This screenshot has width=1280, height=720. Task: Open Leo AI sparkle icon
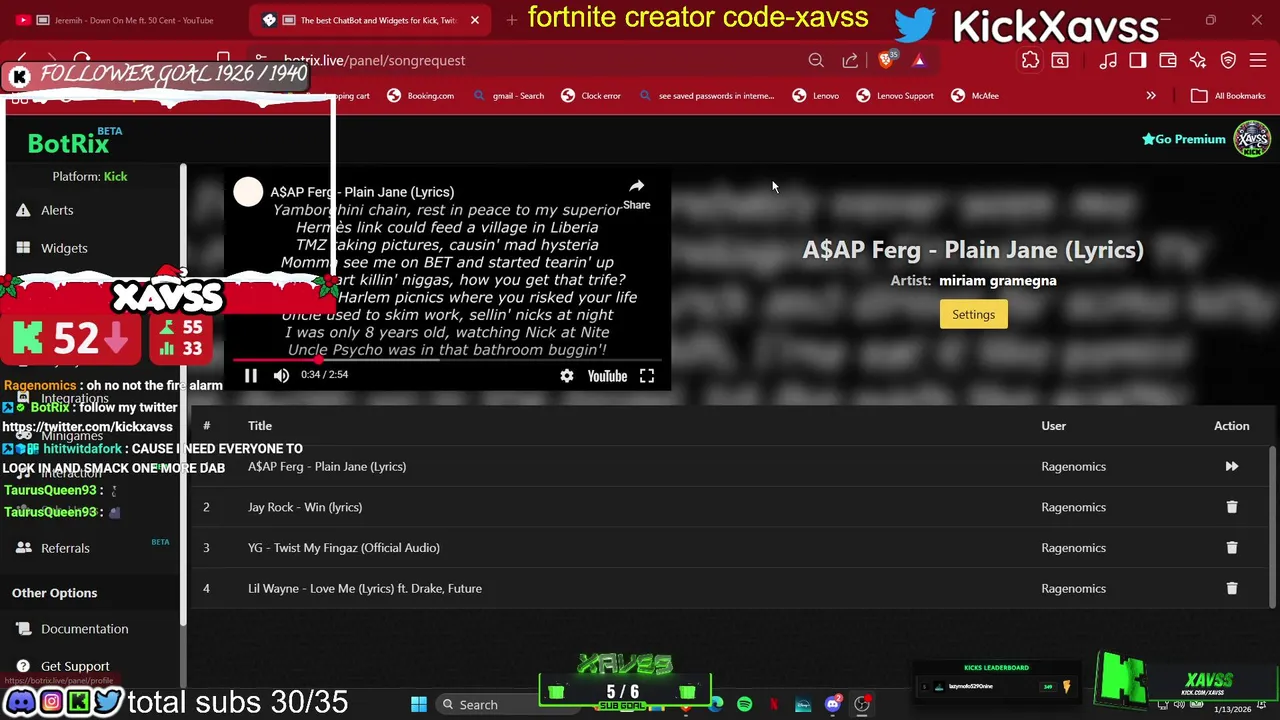point(1198,61)
